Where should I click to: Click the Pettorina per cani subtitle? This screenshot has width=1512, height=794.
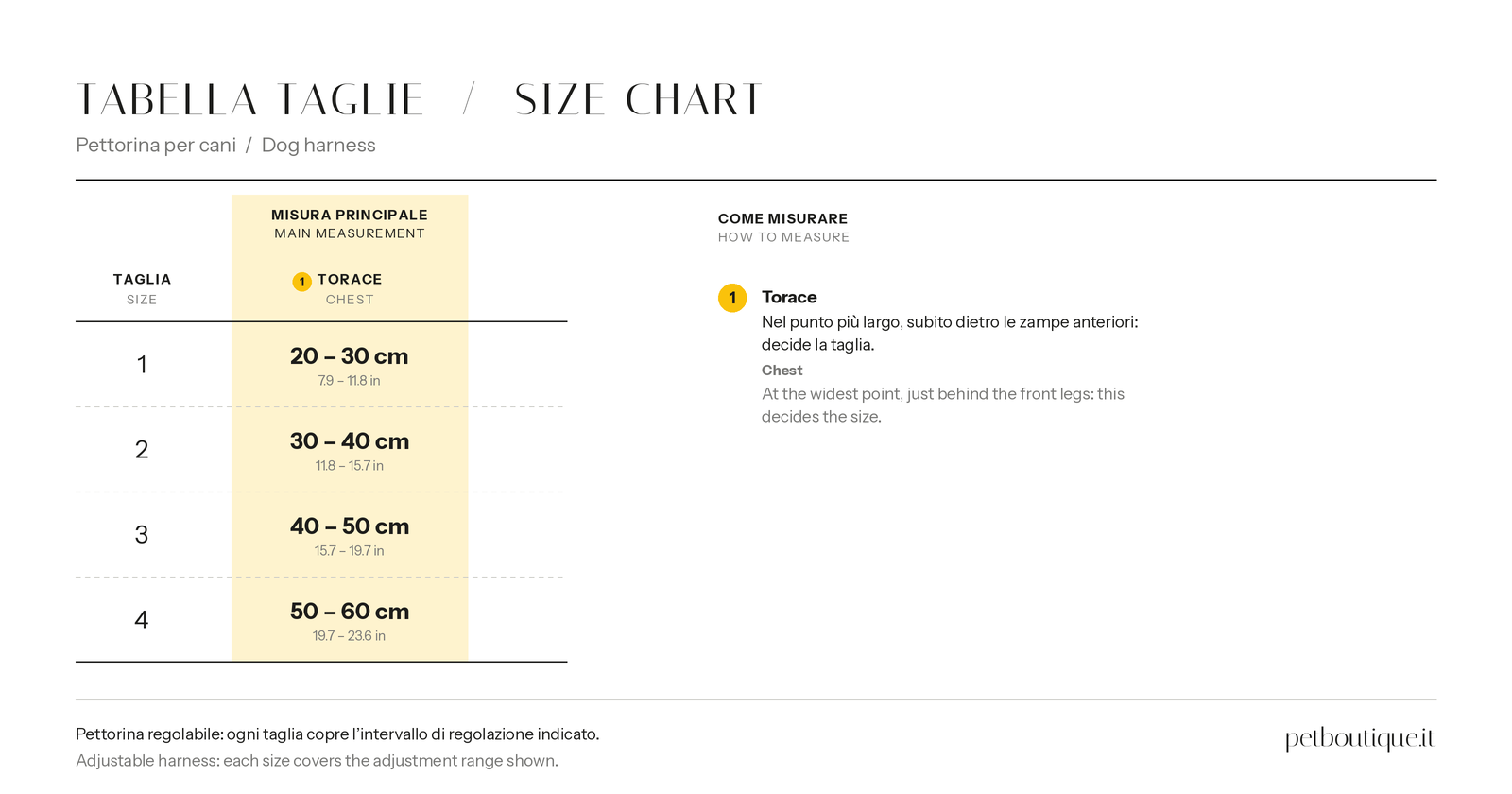(156, 146)
